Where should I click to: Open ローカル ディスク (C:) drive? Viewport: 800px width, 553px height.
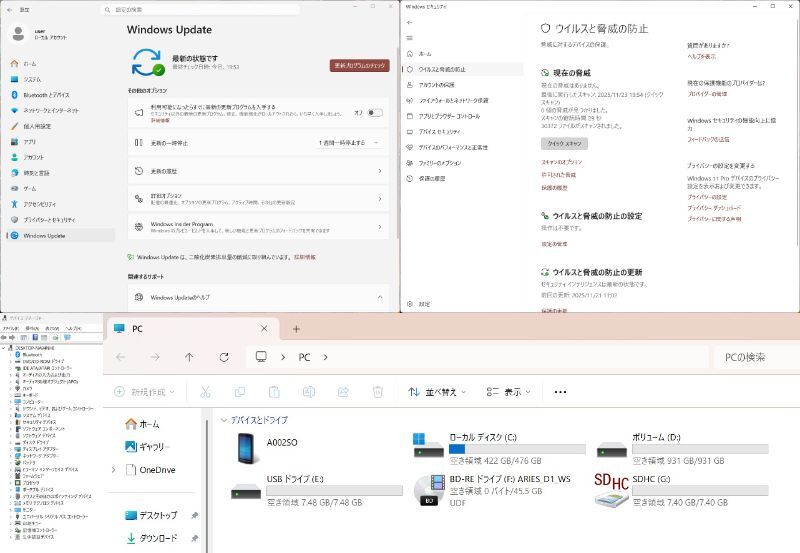[499, 448]
